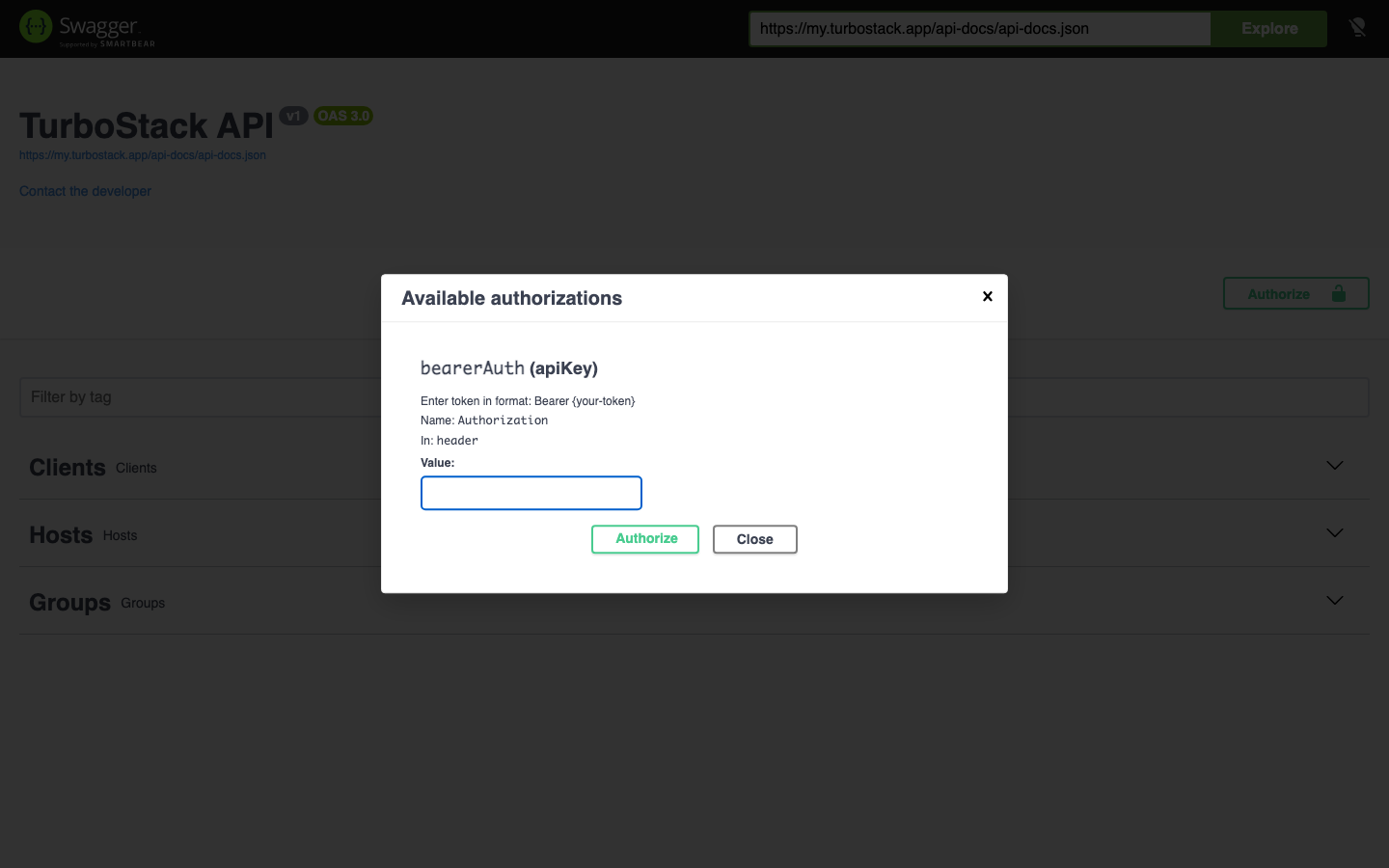1389x868 pixels.
Task: Open the Contact the developer link
Action: coord(85,191)
